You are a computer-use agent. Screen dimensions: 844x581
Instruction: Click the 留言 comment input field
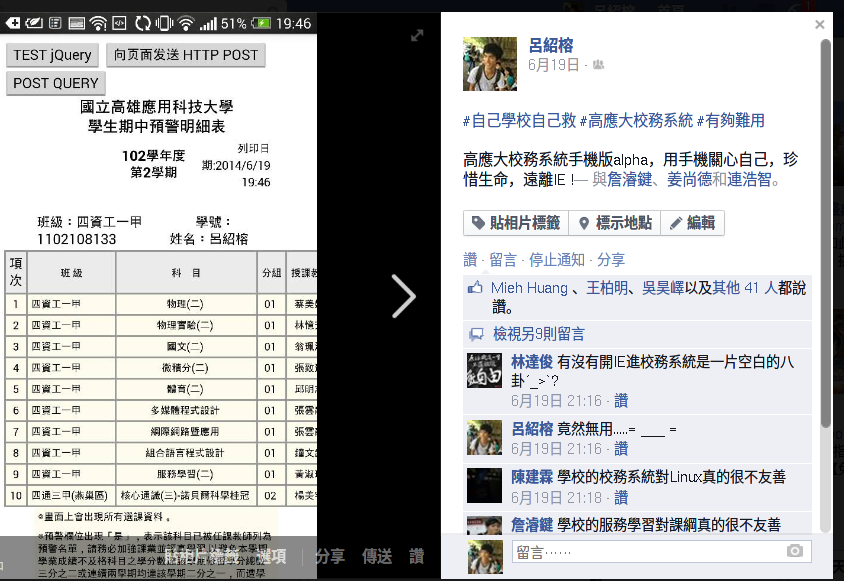tap(661, 552)
